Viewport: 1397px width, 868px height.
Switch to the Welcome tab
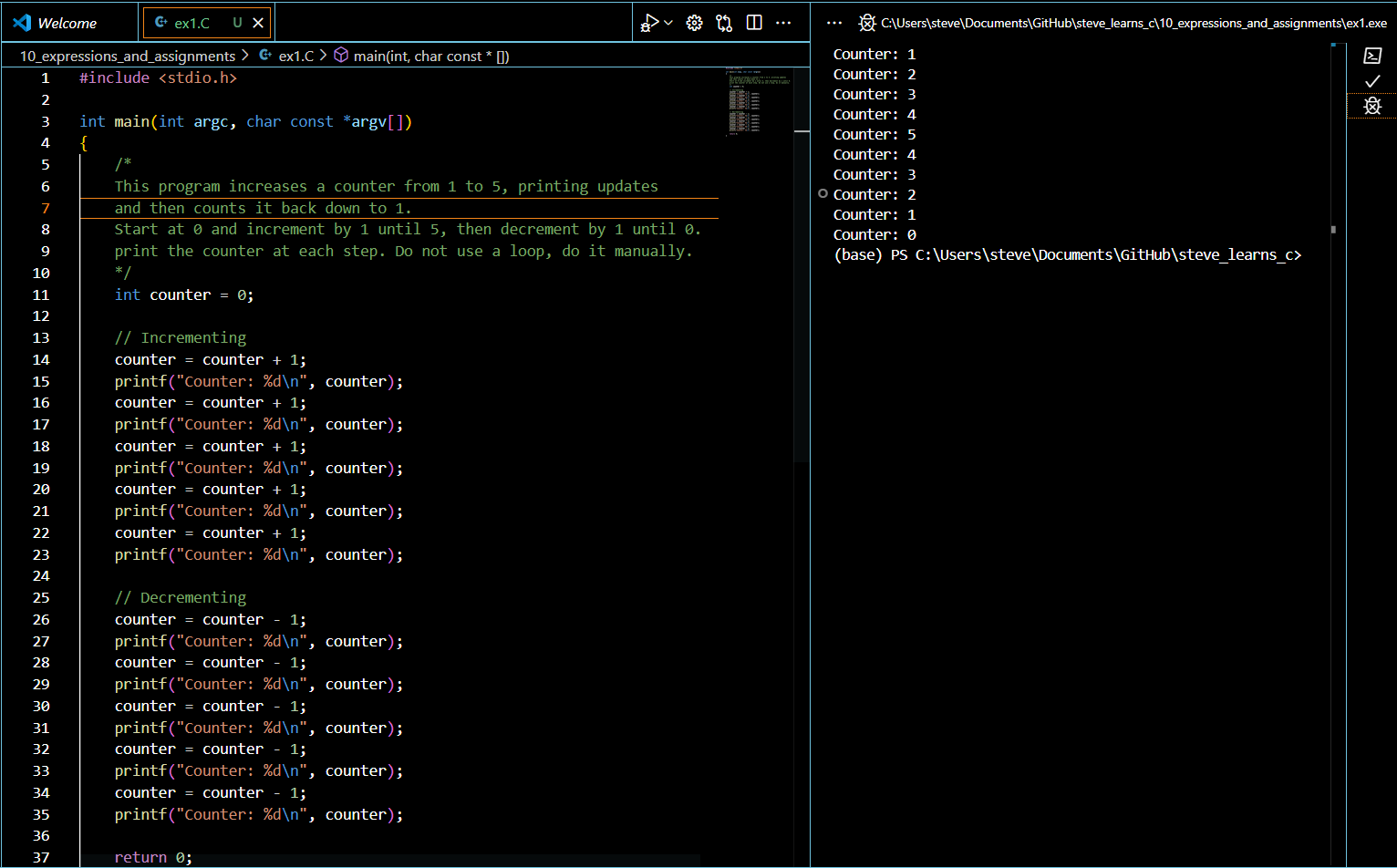pos(67,23)
